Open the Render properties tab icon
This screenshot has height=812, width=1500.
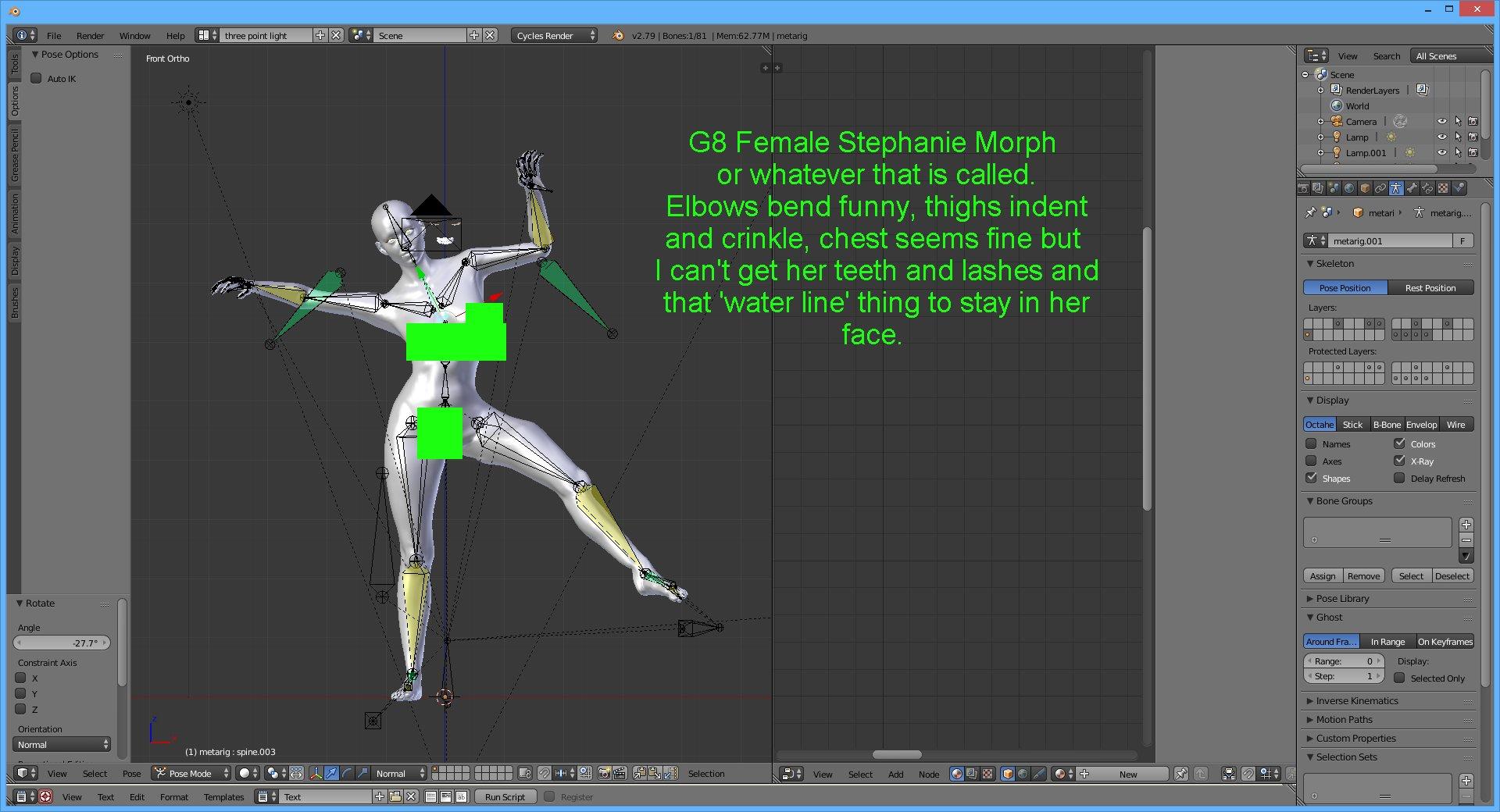point(1302,188)
